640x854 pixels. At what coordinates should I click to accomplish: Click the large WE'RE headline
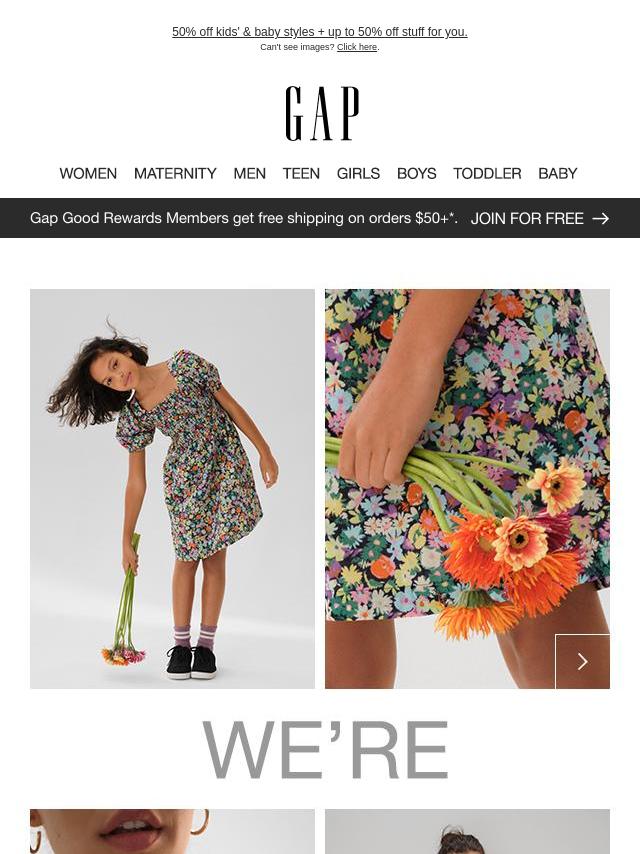pos(325,750)
